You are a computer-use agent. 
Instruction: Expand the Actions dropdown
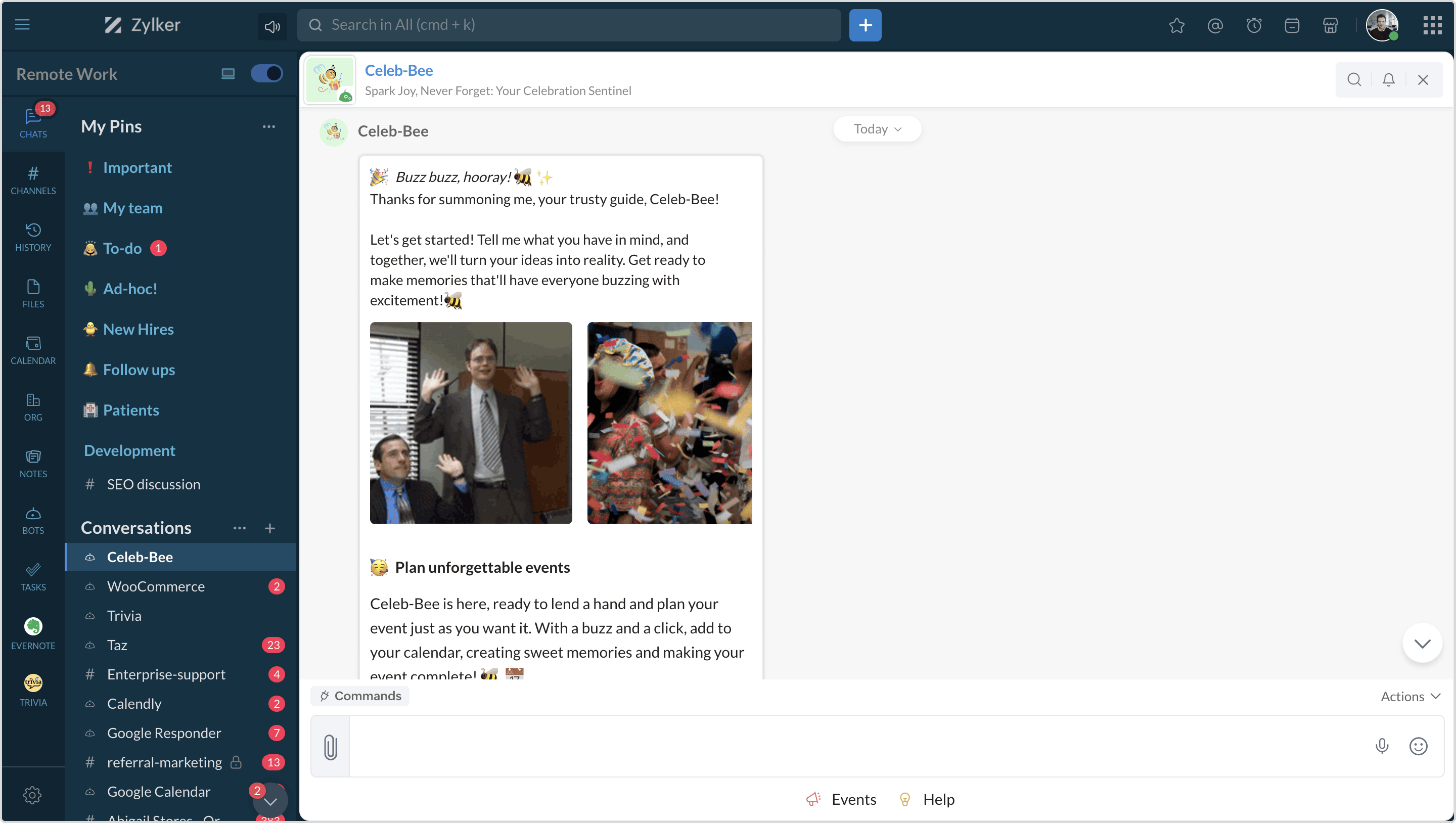point(1410,697)
